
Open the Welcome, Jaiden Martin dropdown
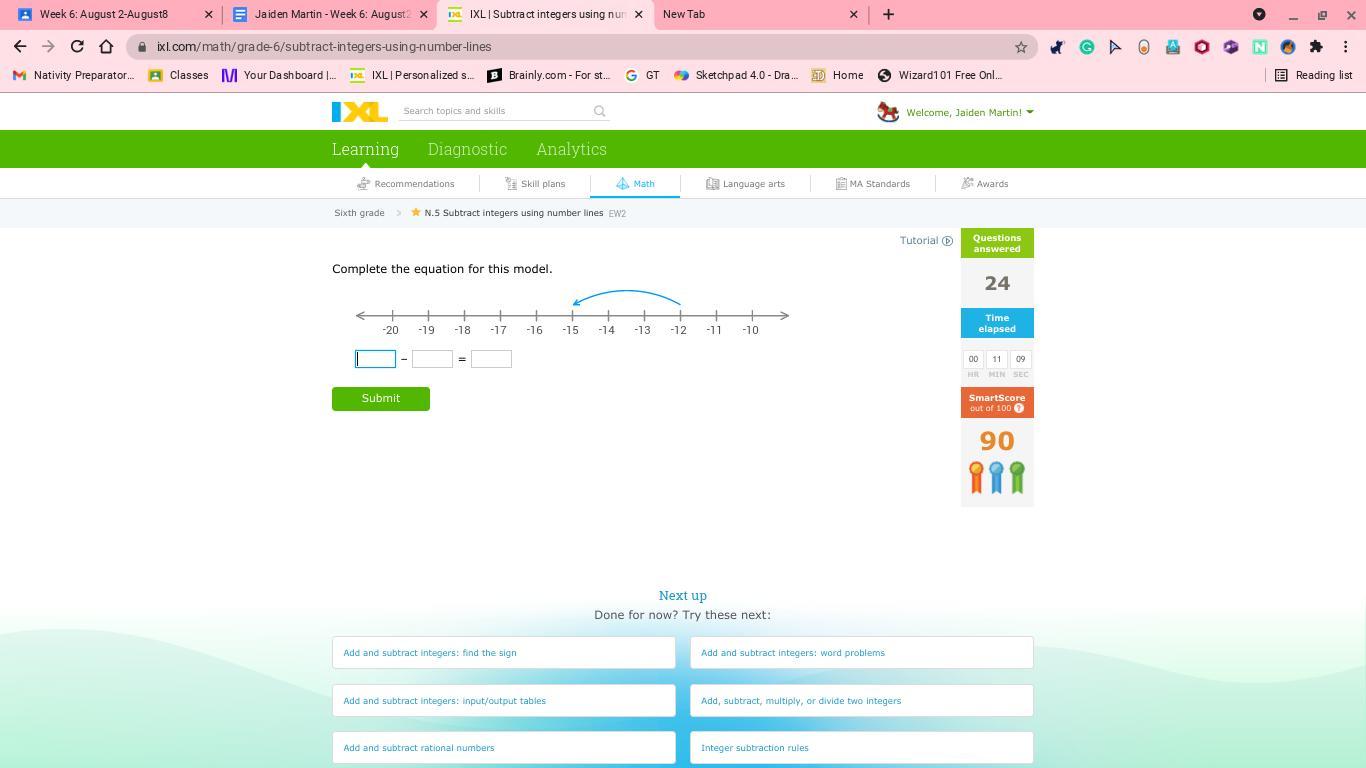969,112
